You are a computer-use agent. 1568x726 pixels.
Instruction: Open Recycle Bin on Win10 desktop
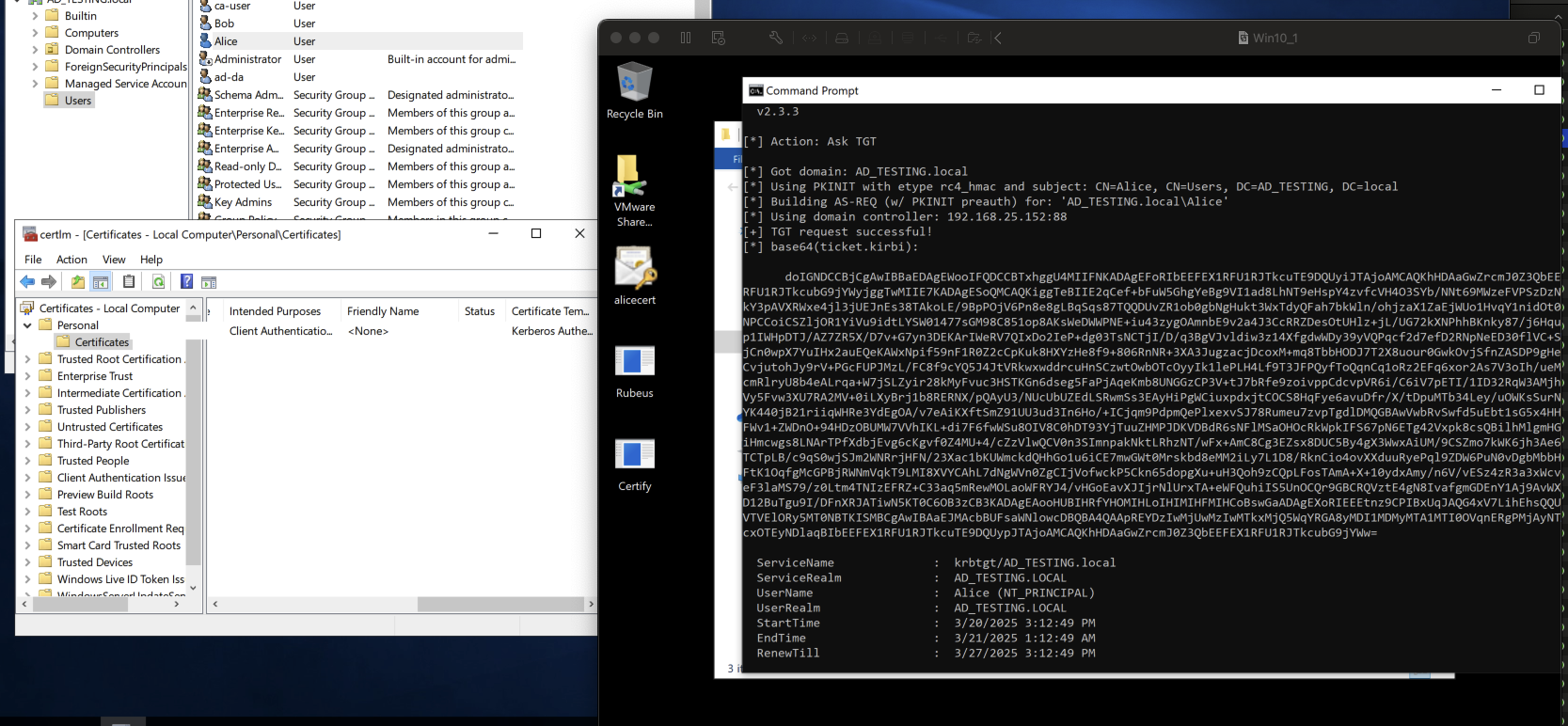click(635, 90)
